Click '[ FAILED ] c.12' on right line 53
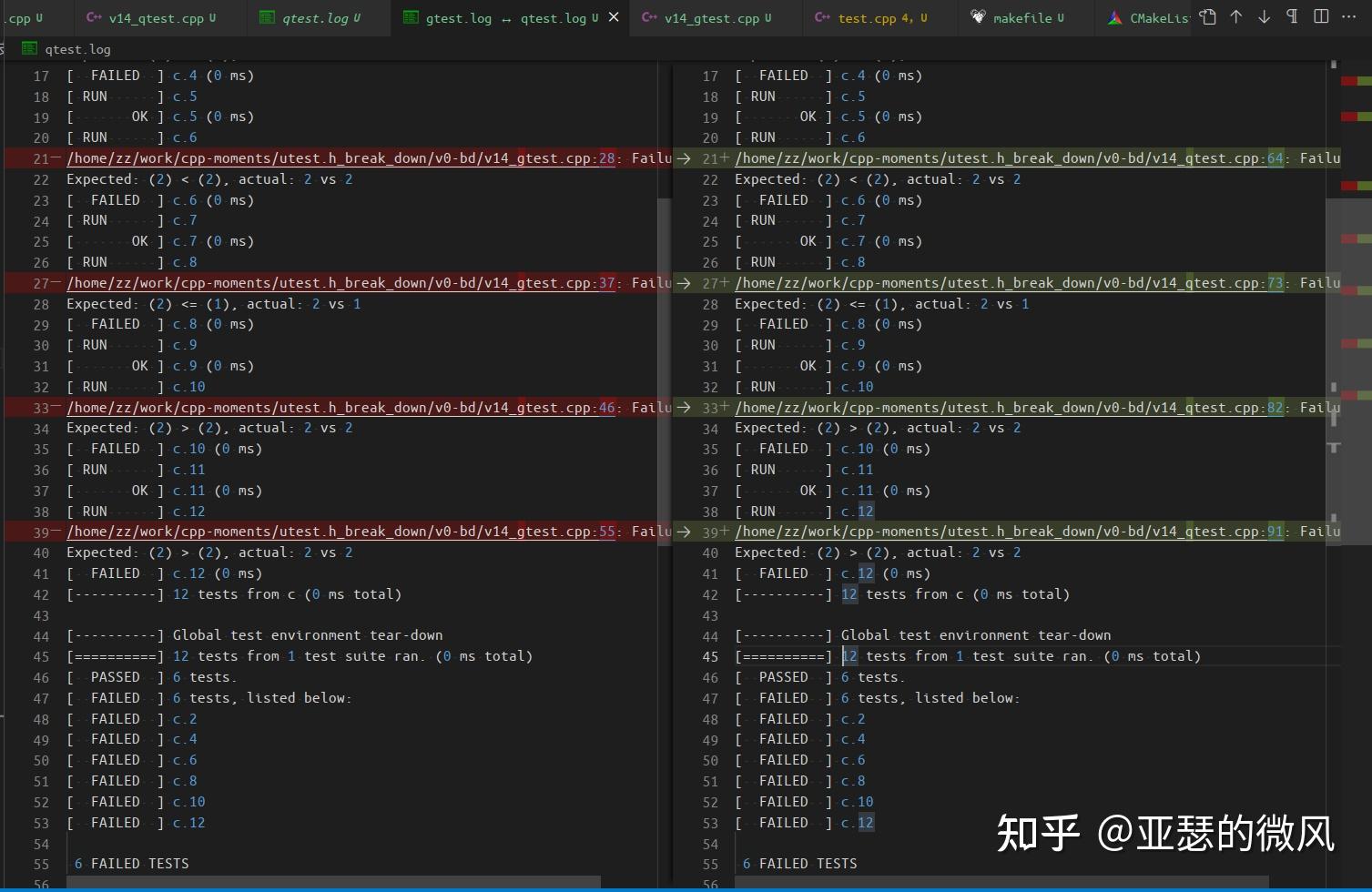Viewport: 1372px width, 892px height. click(x=804, y=823)
